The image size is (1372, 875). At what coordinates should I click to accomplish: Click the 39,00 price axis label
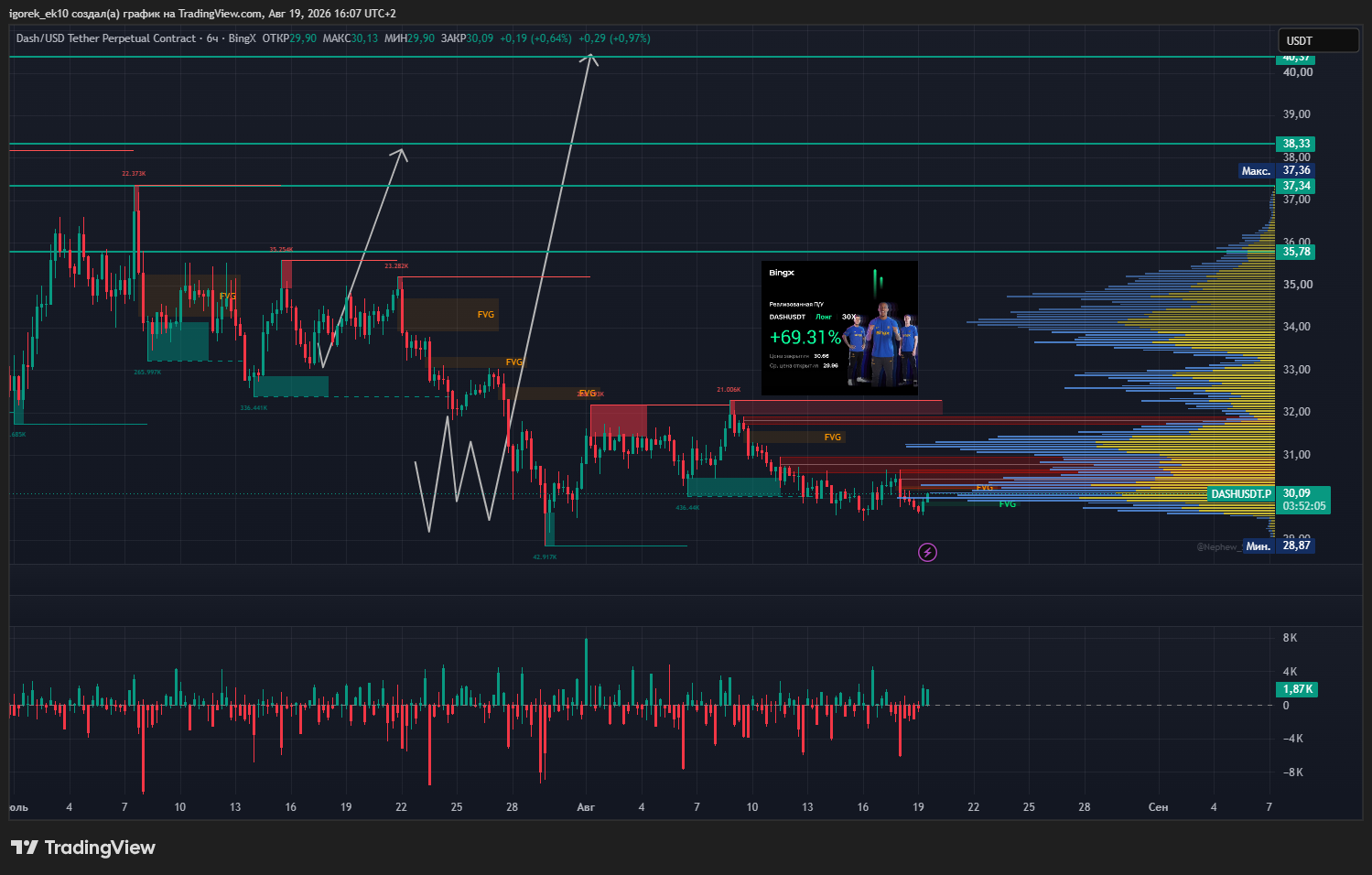coord(1297,114)
